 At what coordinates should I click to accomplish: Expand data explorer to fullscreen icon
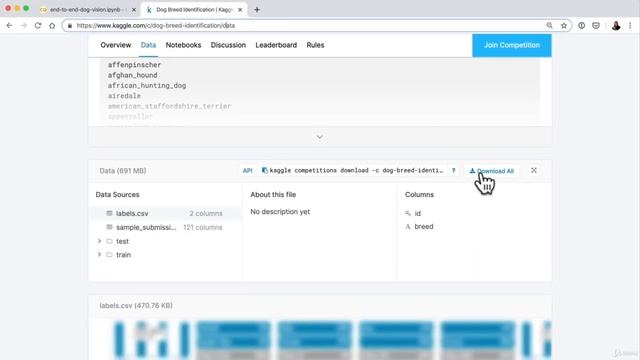click(x=533, y=170)
